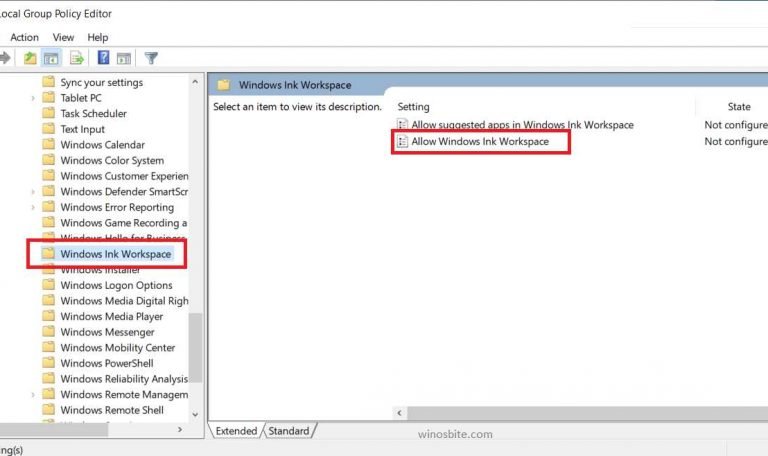Expand the Tablet PC tree node
The width and height of the screenshot is (768, 456).
[x=33, y=98]
